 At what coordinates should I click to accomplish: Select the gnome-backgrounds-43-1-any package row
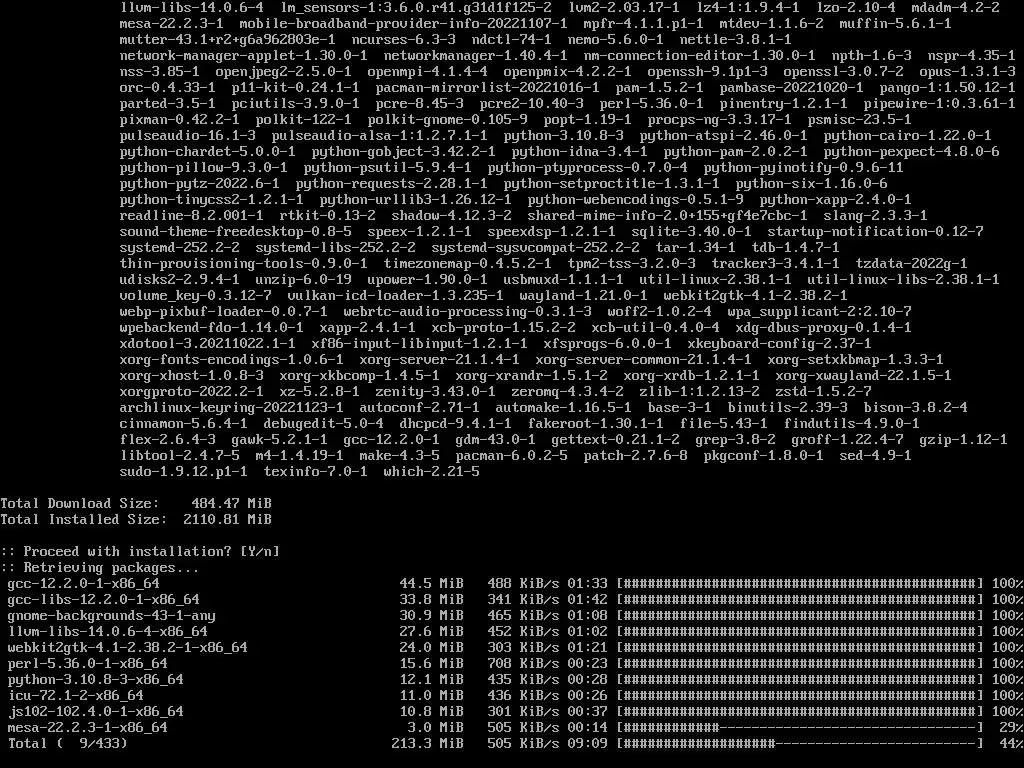tap(512, 615)
